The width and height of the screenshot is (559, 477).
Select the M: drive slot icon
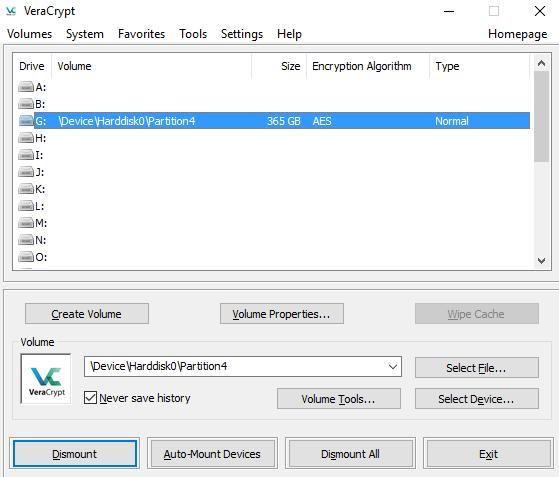tap(26, 223)
